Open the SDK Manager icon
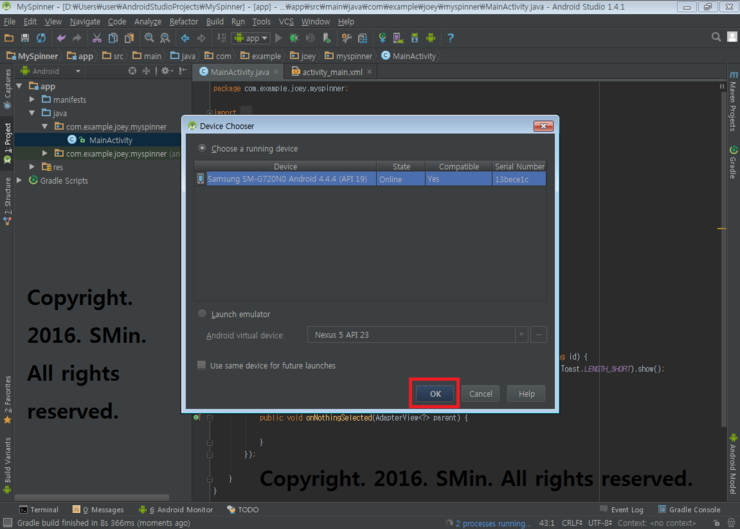Image resolution: width=740 pixels, height=529 pixels. pyautogui.click(x=414, y=38)
